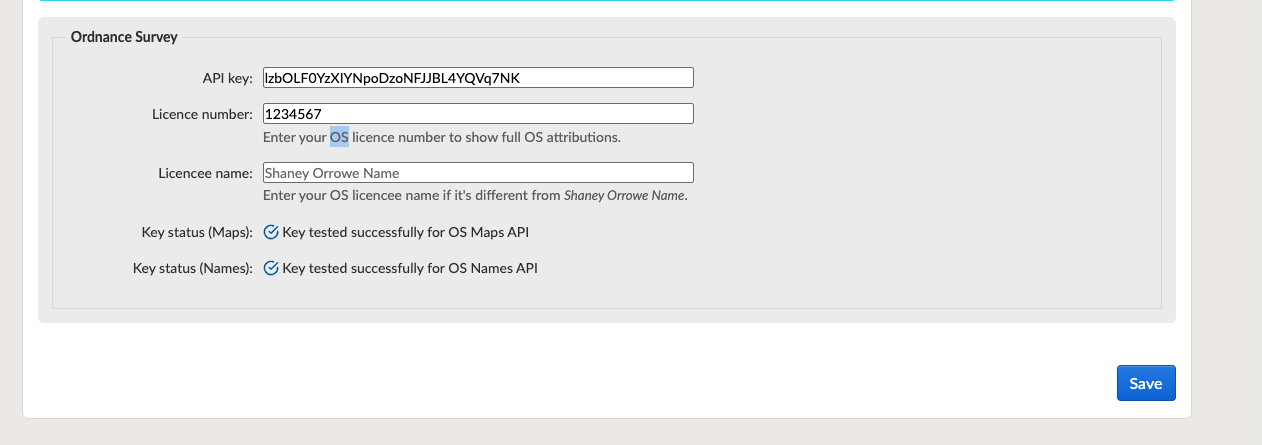
Task: Click the "API key:" label
Action: (228, 78)
